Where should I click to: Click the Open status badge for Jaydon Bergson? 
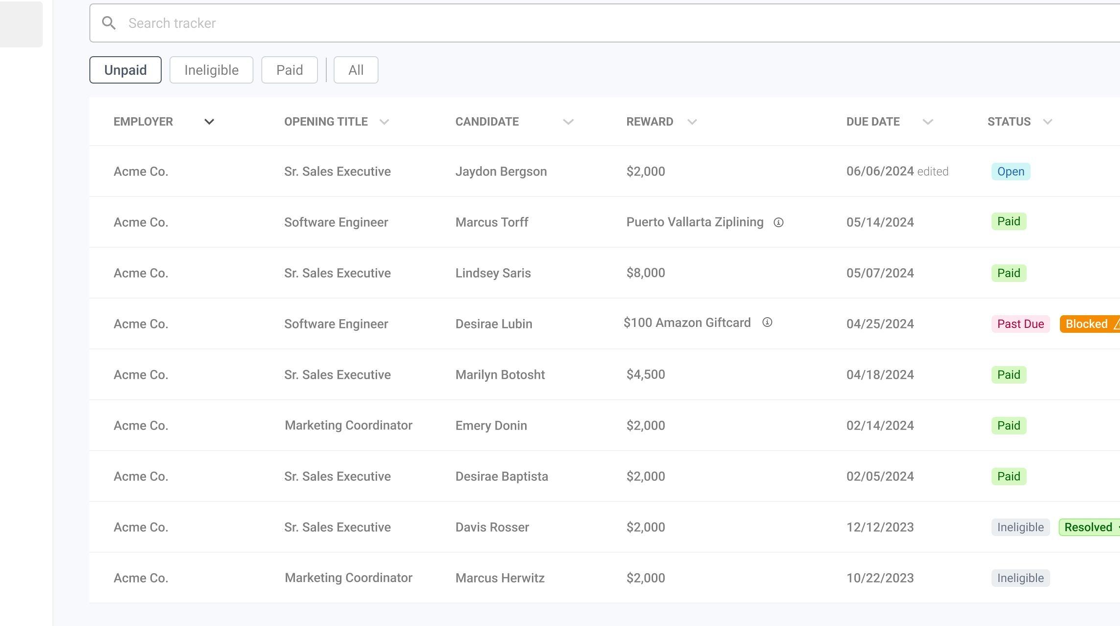tap(1011, 172)
